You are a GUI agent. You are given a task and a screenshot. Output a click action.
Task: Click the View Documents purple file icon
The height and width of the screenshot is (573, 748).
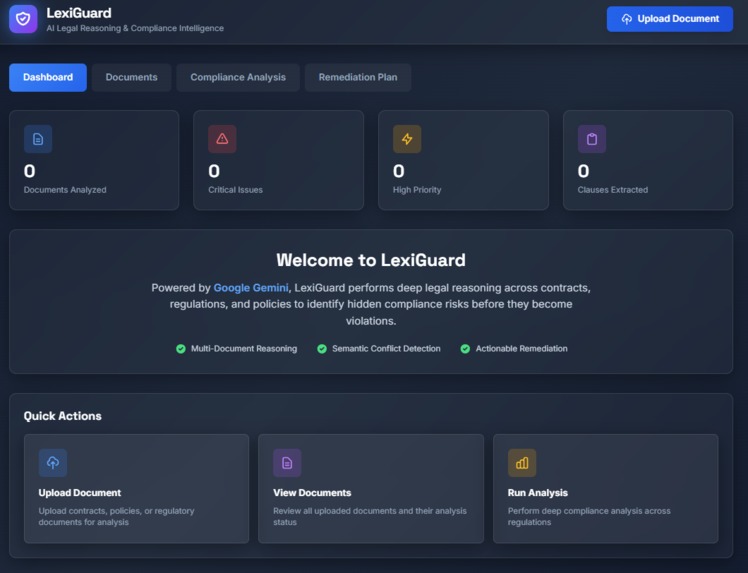(287, 462)
